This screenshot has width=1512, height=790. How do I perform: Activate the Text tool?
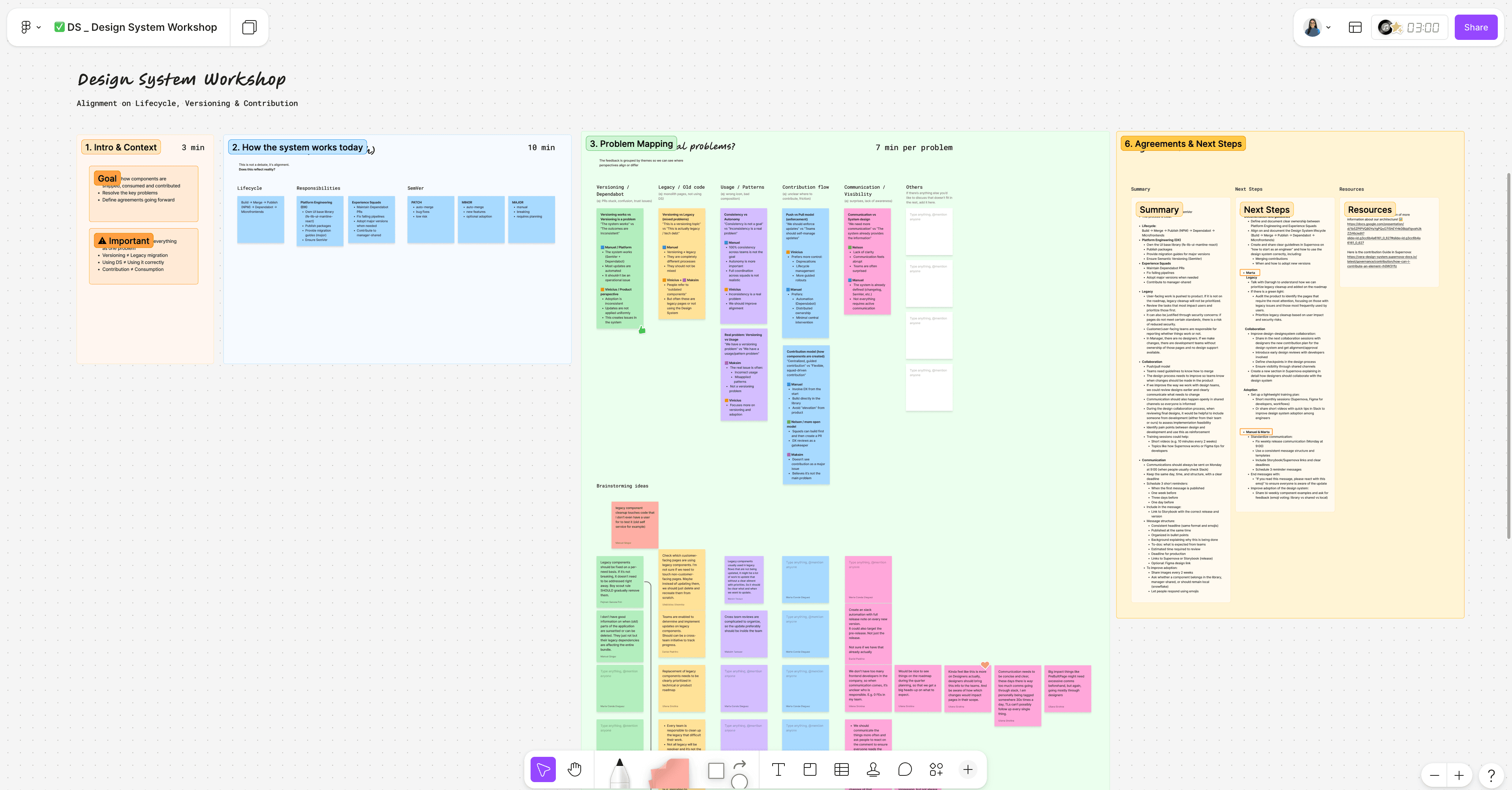click(x=778, y=769)
